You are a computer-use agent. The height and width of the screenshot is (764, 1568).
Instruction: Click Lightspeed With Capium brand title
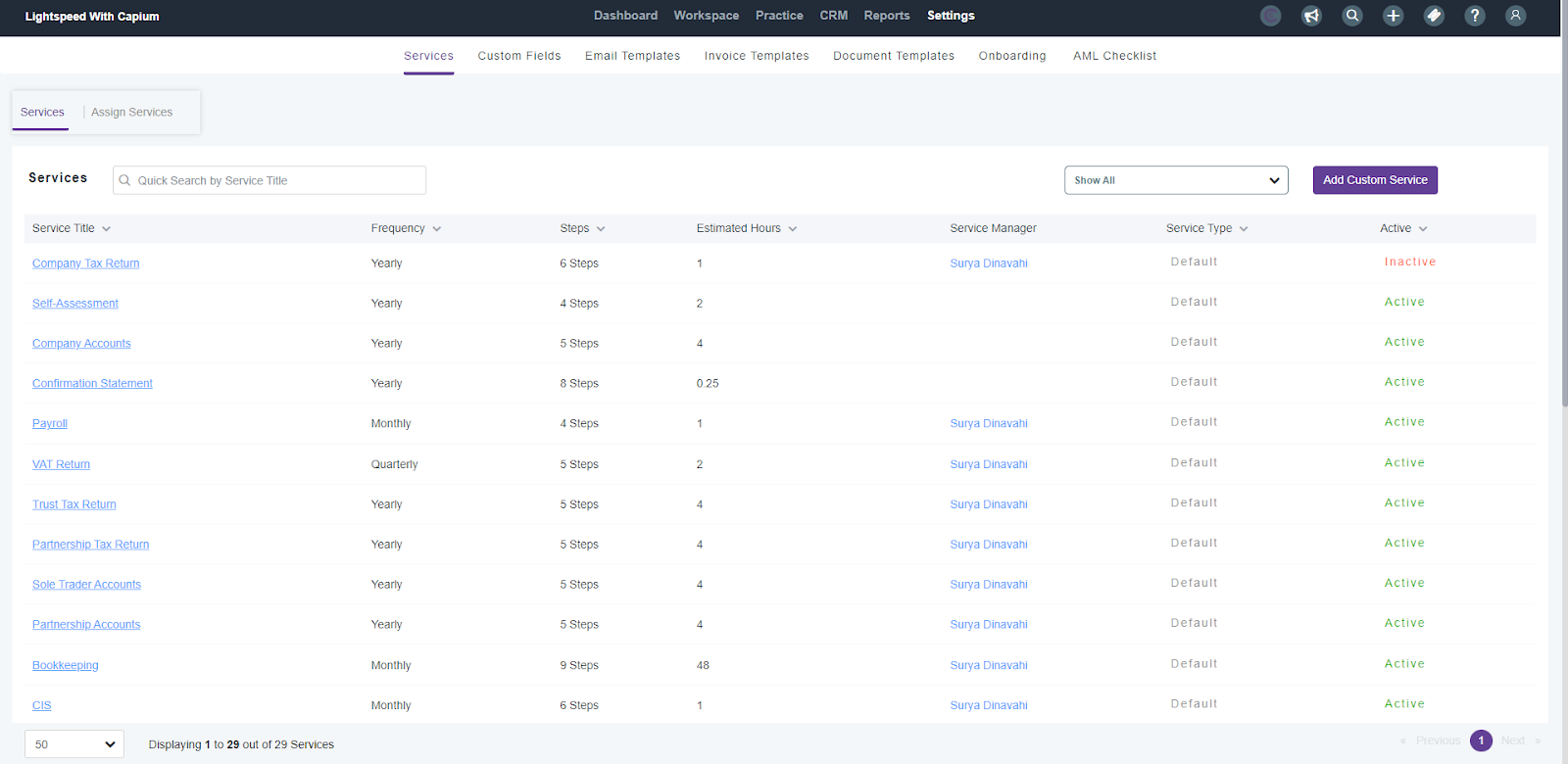tap(92, 17)
